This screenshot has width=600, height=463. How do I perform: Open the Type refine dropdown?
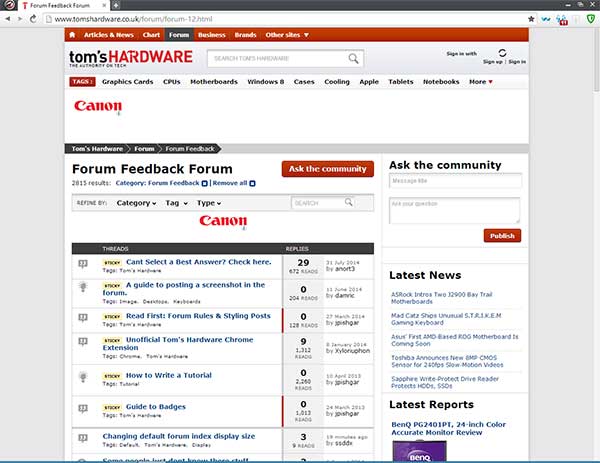[x=208, y=203]
